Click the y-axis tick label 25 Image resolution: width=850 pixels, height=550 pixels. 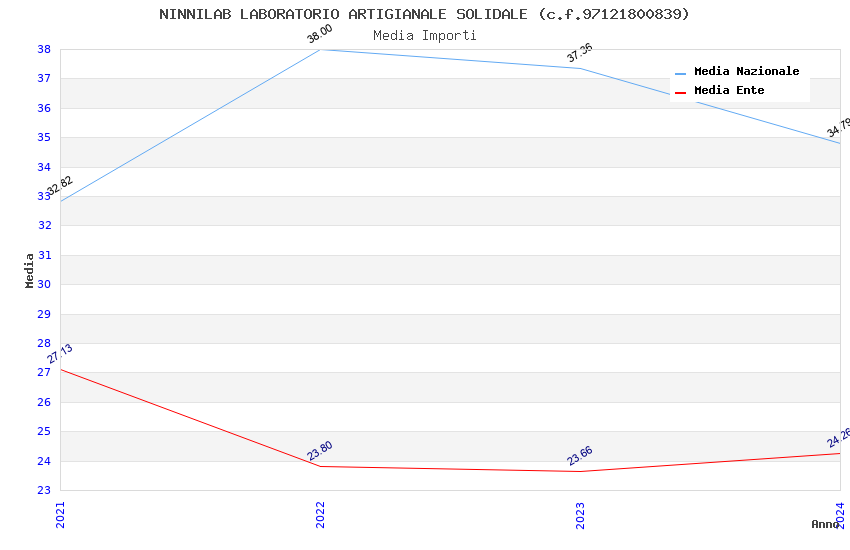[44, 431]
